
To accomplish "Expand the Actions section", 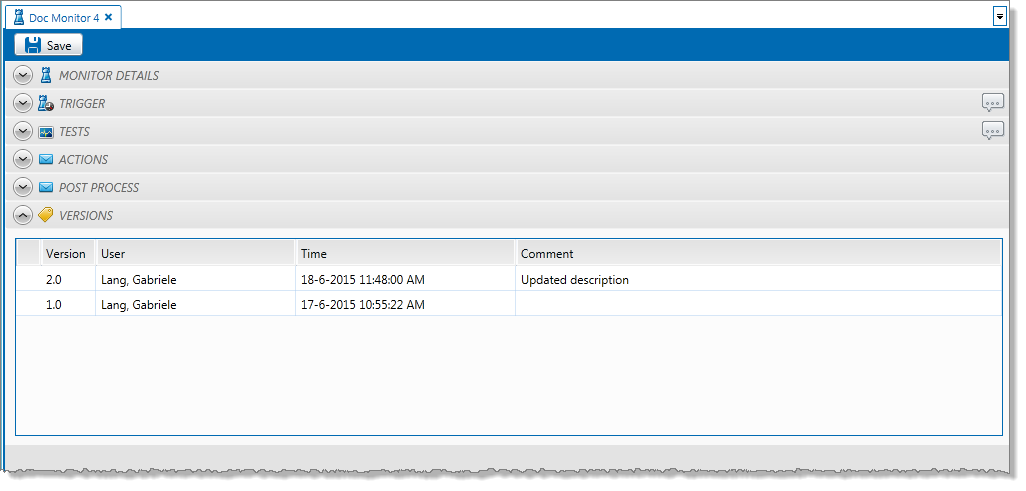I will click(23, 160).
